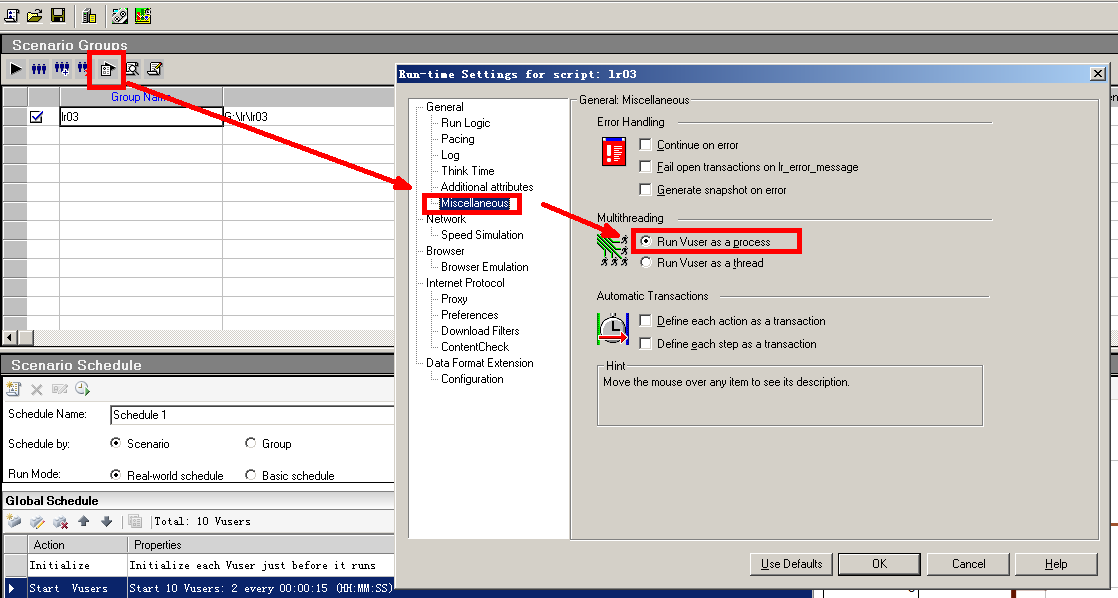Select the Data Format Extension tree node
The height and width of the screenshot is (598, 1118).
coord(480,363)
